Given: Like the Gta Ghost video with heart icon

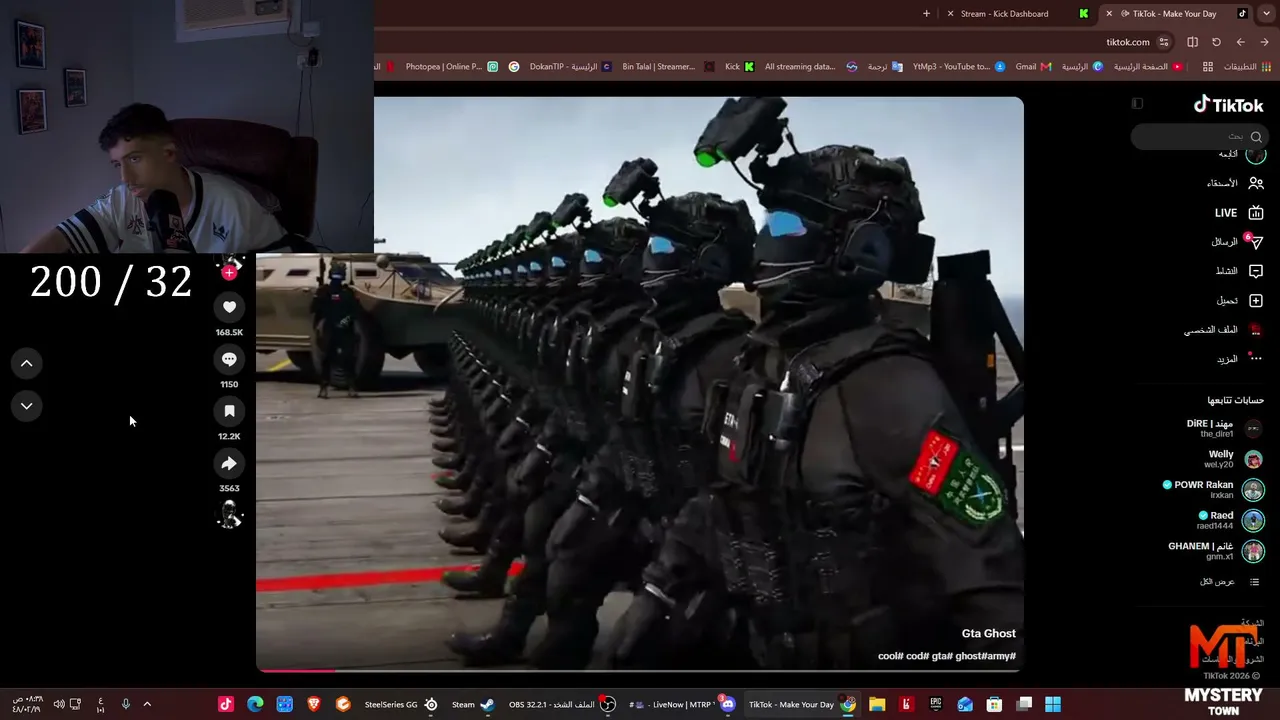Looking at the screenshot, I should pos(229,307).
